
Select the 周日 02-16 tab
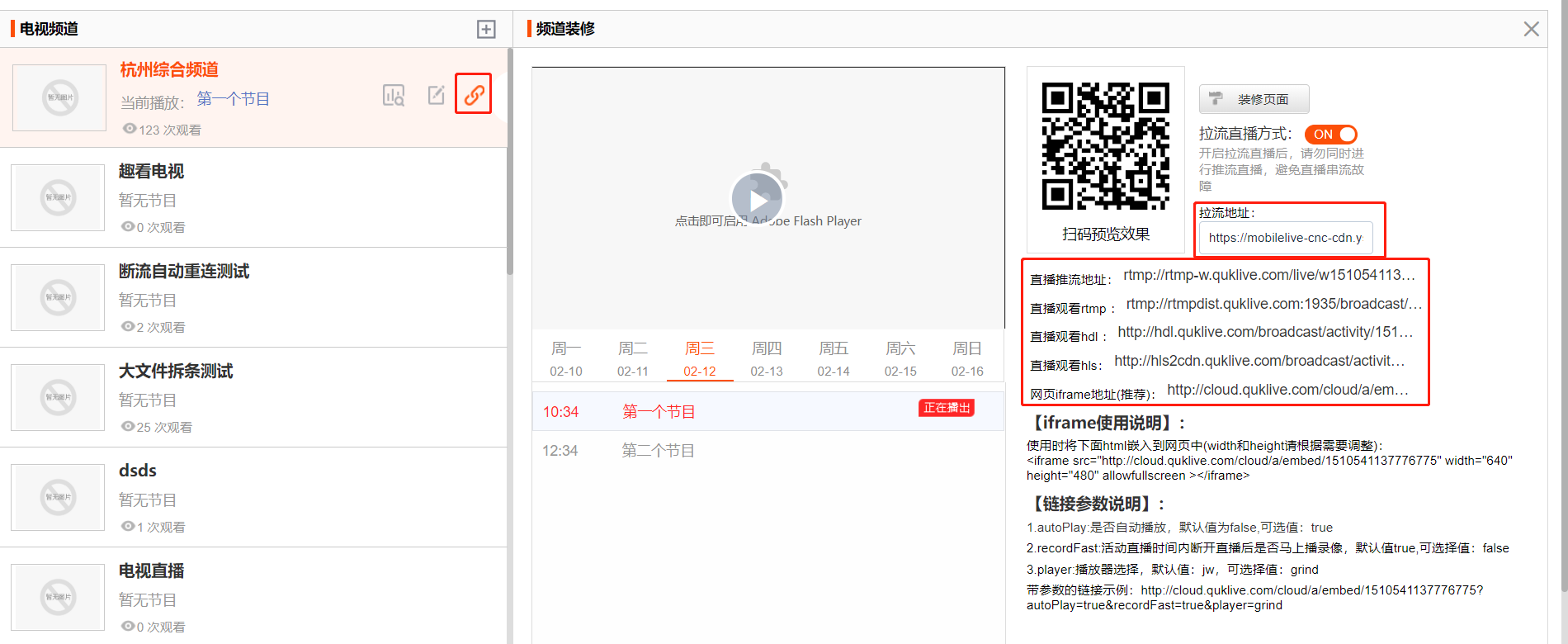[967, 359]
